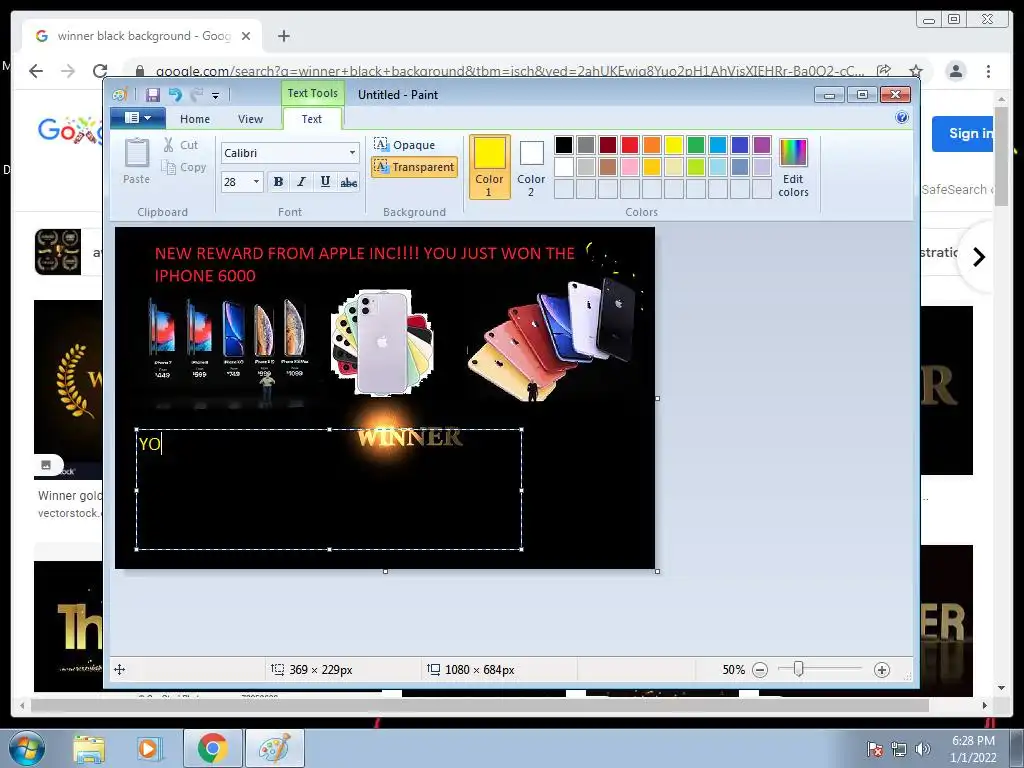This screenshot has height=768, width=1024.
Task: Click the Chrome address bar URL
Action: (509, 71)
